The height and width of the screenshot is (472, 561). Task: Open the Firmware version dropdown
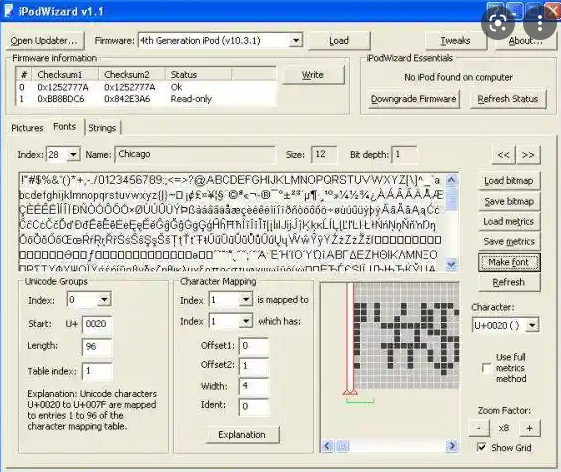[x=296, y=40]
